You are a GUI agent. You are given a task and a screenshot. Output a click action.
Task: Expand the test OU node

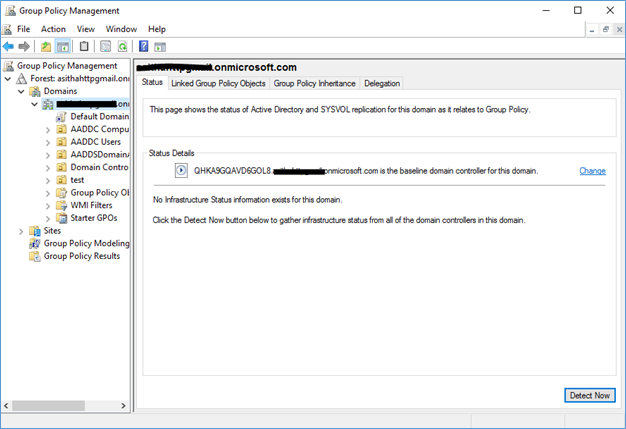click(48, 180)
